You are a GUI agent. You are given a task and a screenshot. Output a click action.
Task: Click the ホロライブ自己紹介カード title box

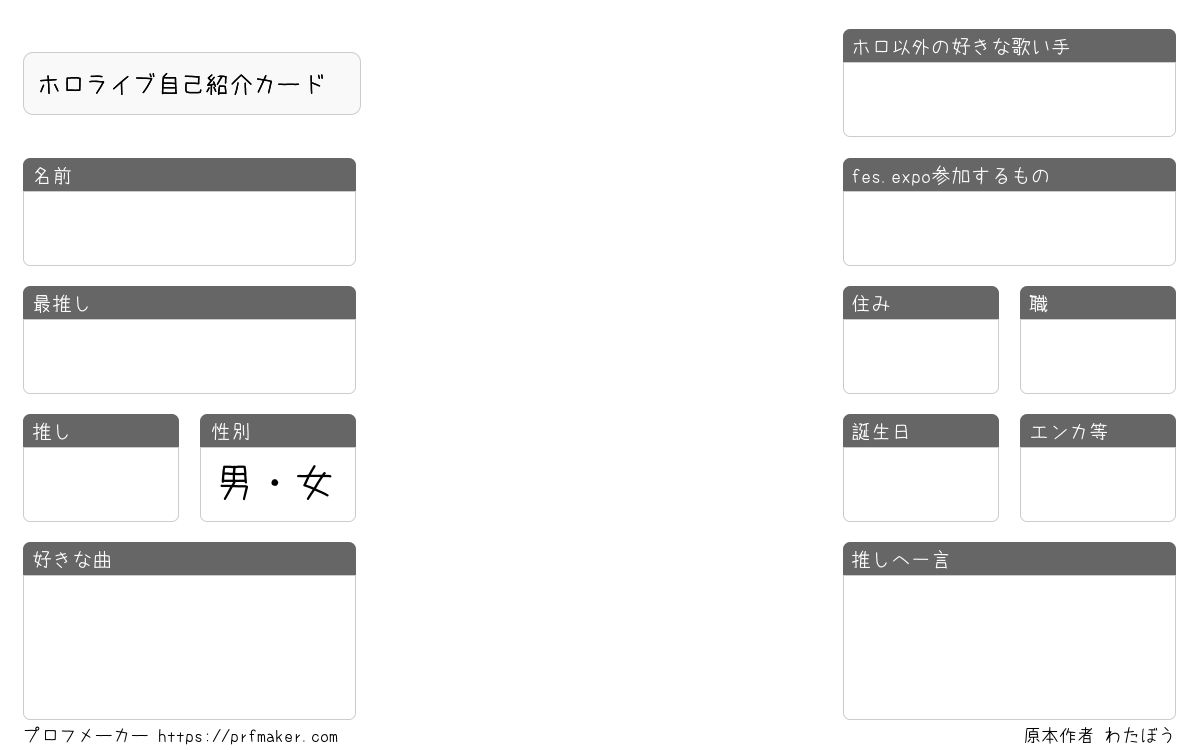192,84
